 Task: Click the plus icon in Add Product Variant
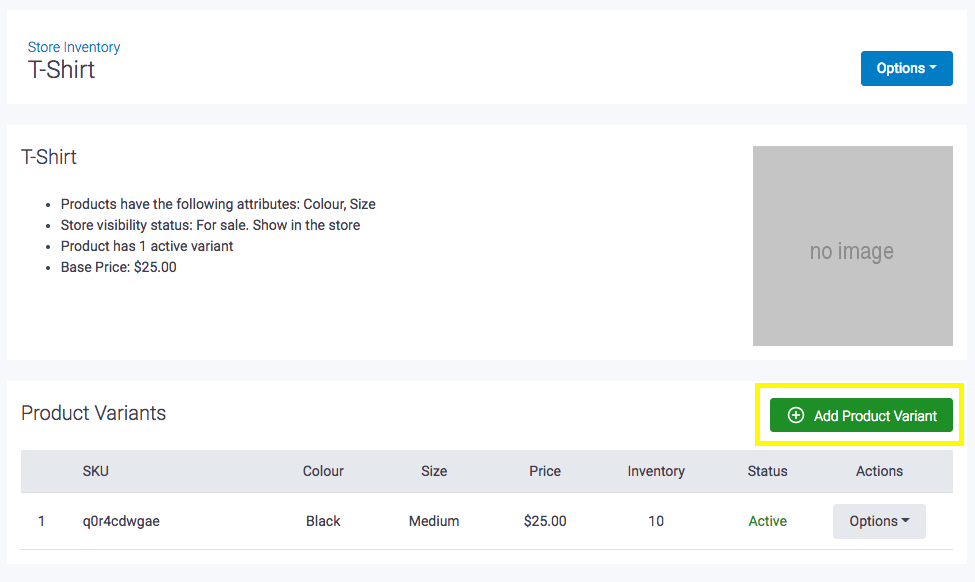point(796,415)
